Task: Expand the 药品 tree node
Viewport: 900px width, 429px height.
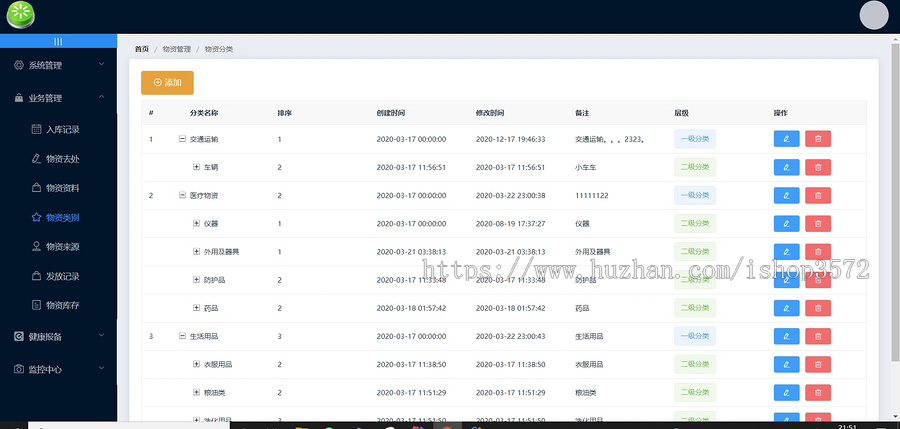Action: (x=196, y=308)
